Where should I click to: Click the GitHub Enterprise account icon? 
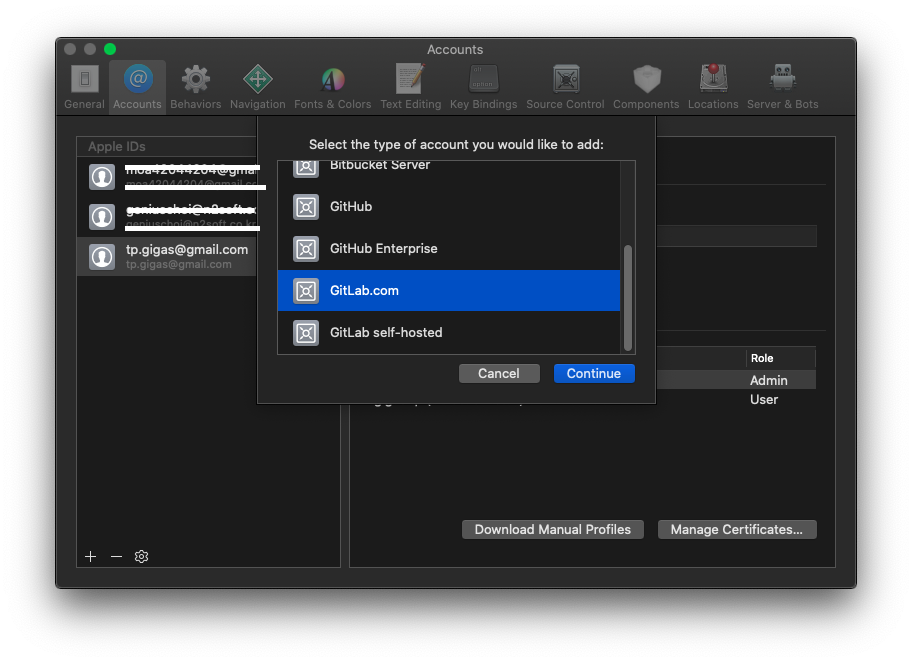tap(306, 249)
